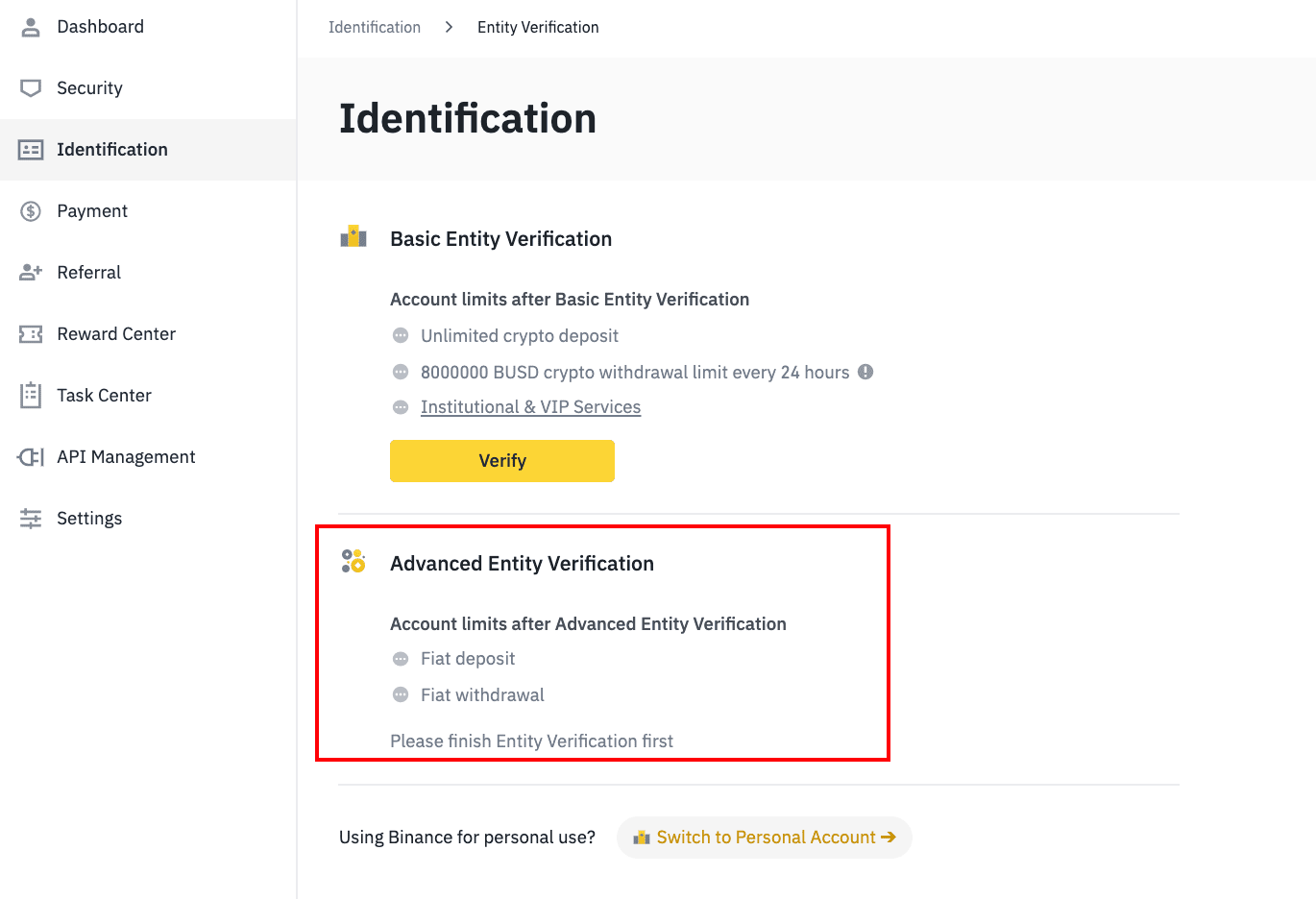Go to Identification in the breadcrumb
1316x899 pixels.
(x=375, y=27)
